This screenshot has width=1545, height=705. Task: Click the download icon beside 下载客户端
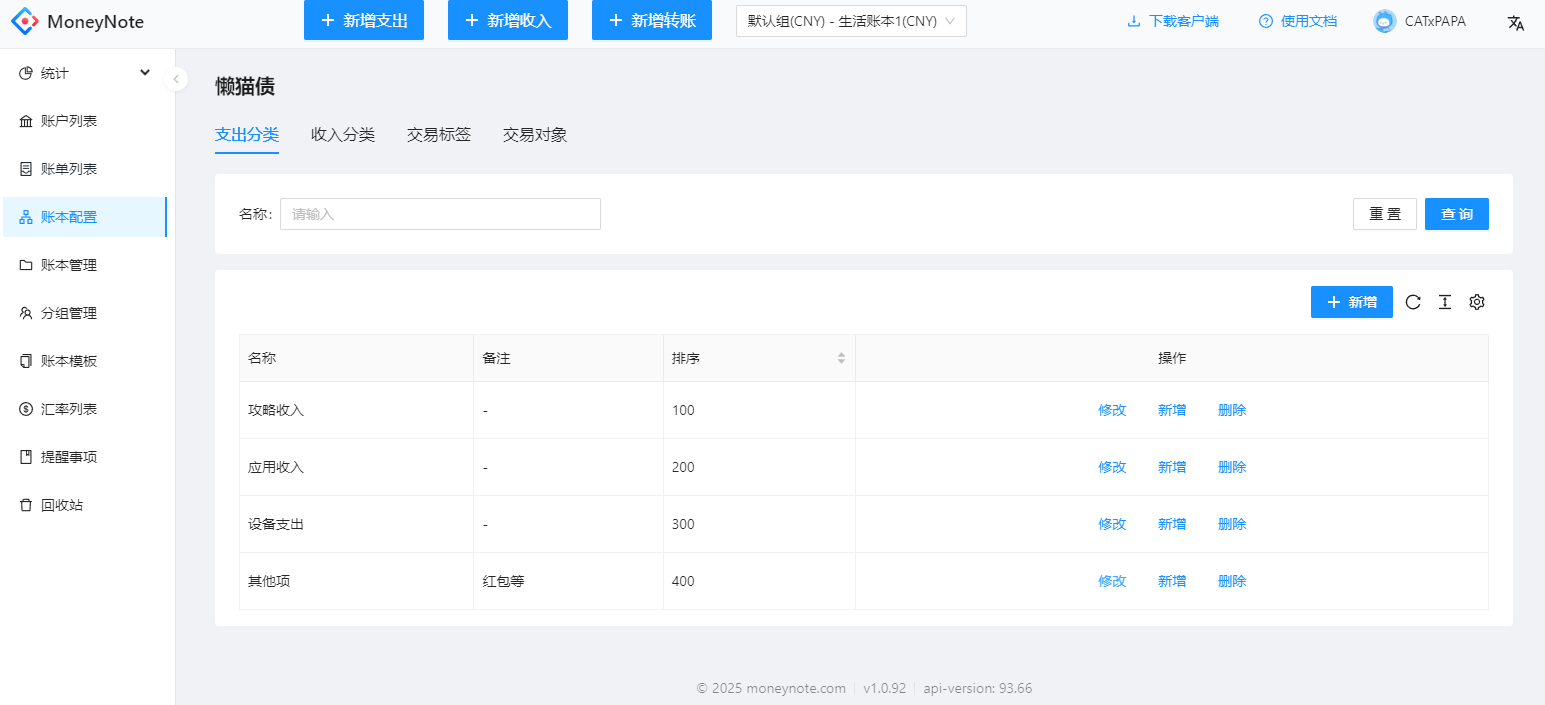1134,21
